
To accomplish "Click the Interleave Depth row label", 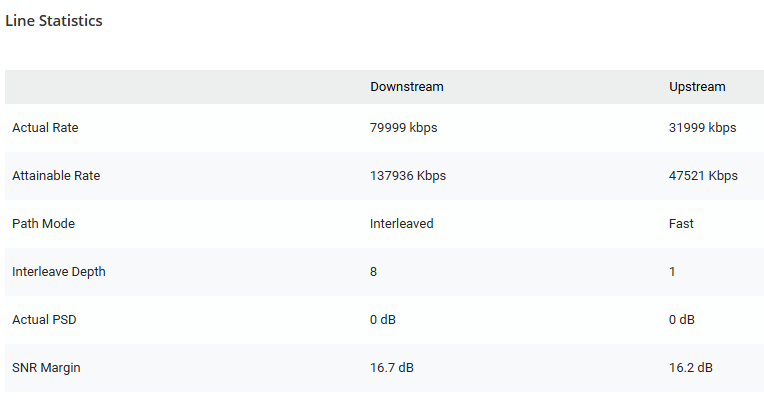I will (58, 272).
